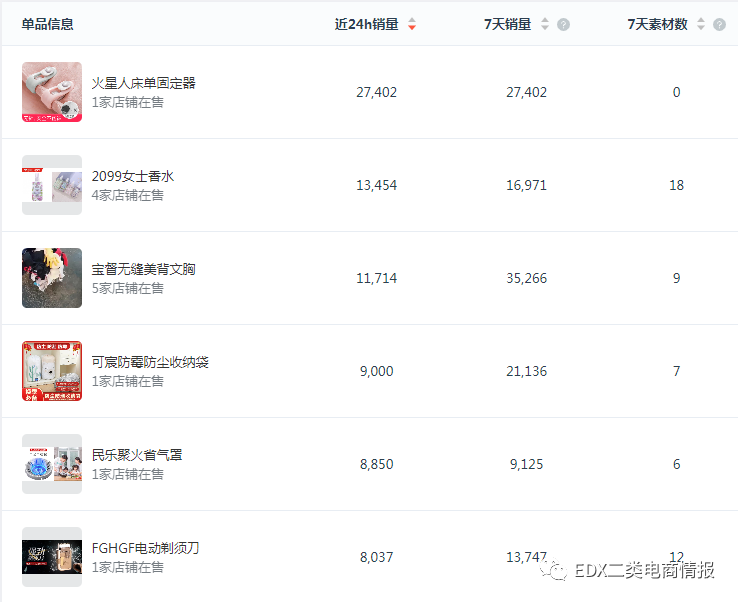Sort by 近24h销量 using its sort arrow
The image size is (738, 602).
412,24
